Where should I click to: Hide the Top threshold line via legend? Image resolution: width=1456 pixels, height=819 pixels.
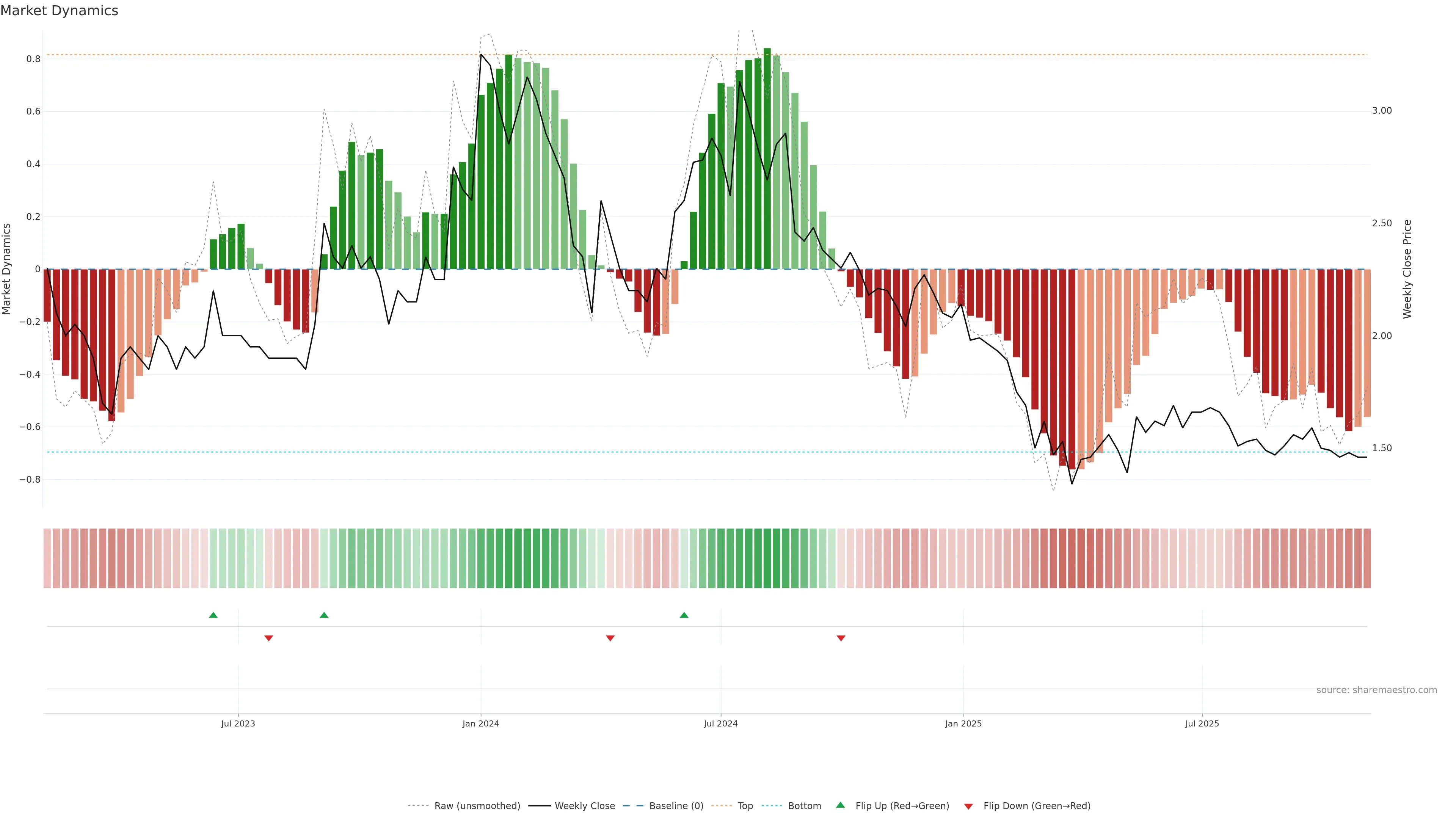click(x=745, y=806)
